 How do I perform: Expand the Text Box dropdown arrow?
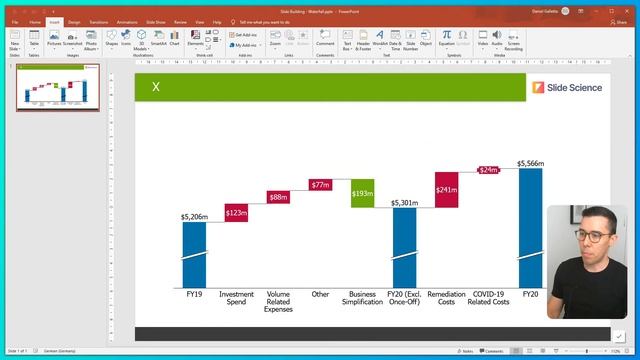[x=351, y=49]
